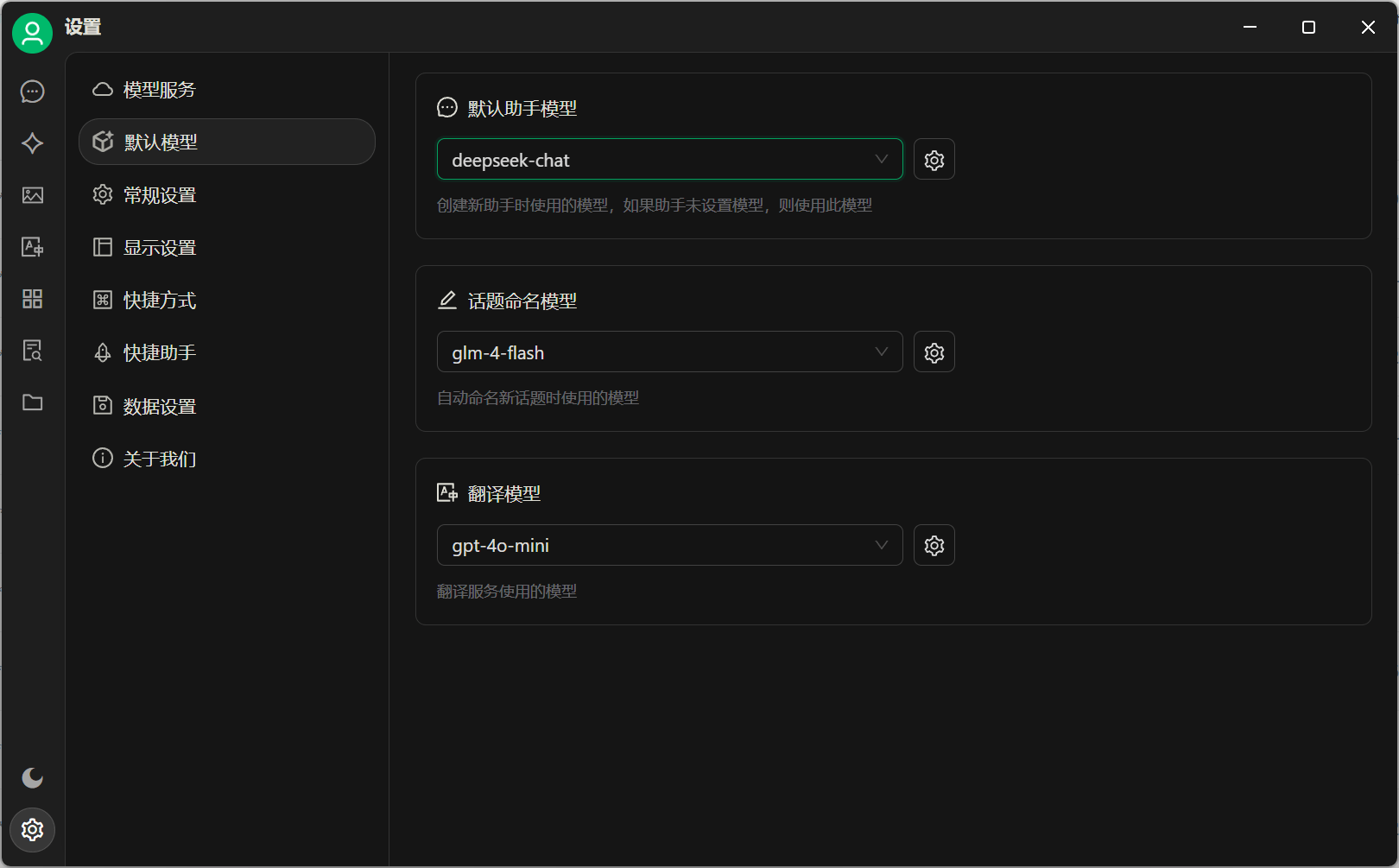This screenshot has width=1399, height=868.
Task: Click description text 自动命名新话题时使用的模型
Action: point(538,398)
